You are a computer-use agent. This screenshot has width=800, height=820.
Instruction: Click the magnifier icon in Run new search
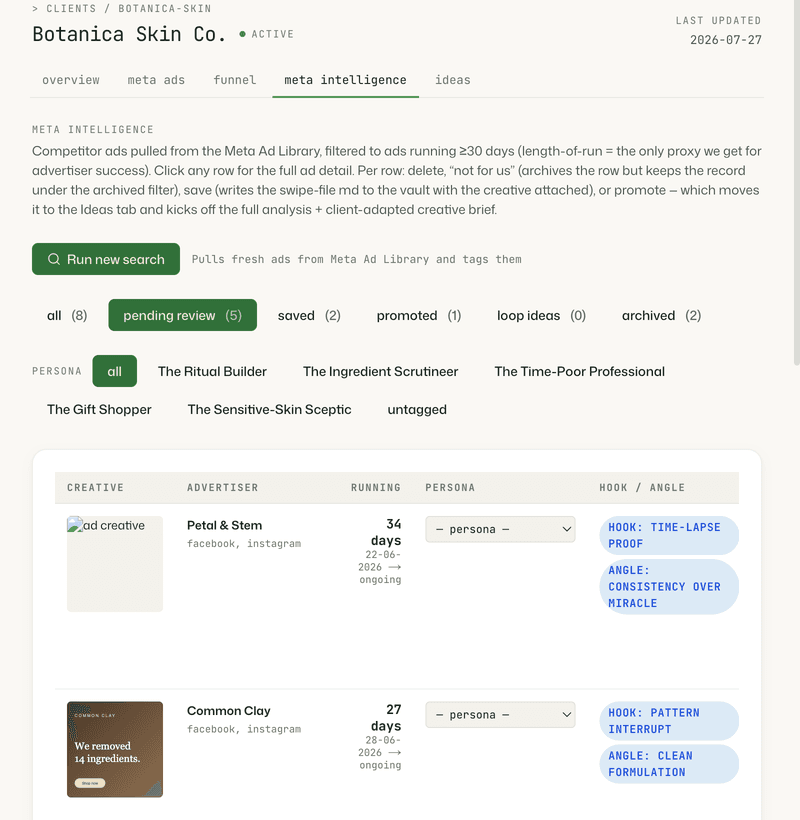click(x=54, y=259)
